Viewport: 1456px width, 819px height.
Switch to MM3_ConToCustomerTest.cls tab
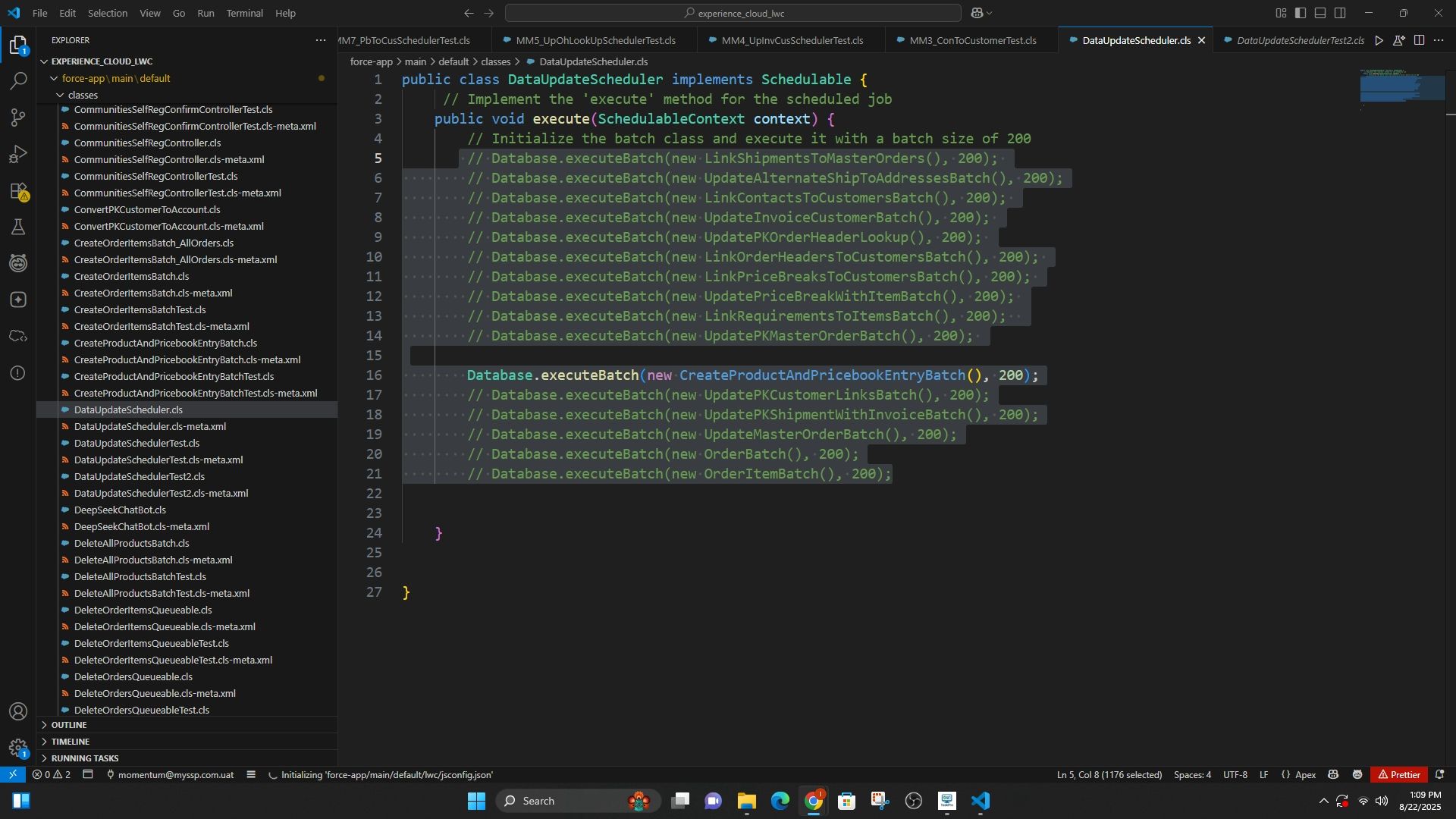click(972, 40)
